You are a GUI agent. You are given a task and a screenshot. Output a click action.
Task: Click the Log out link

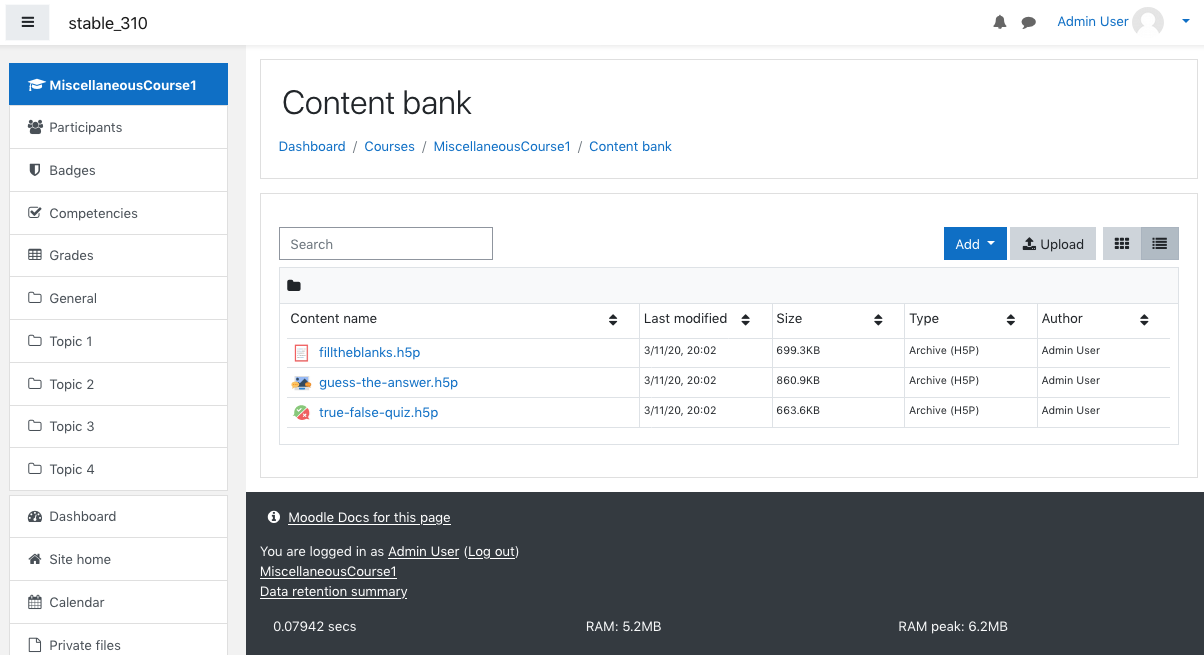(491, 551)
